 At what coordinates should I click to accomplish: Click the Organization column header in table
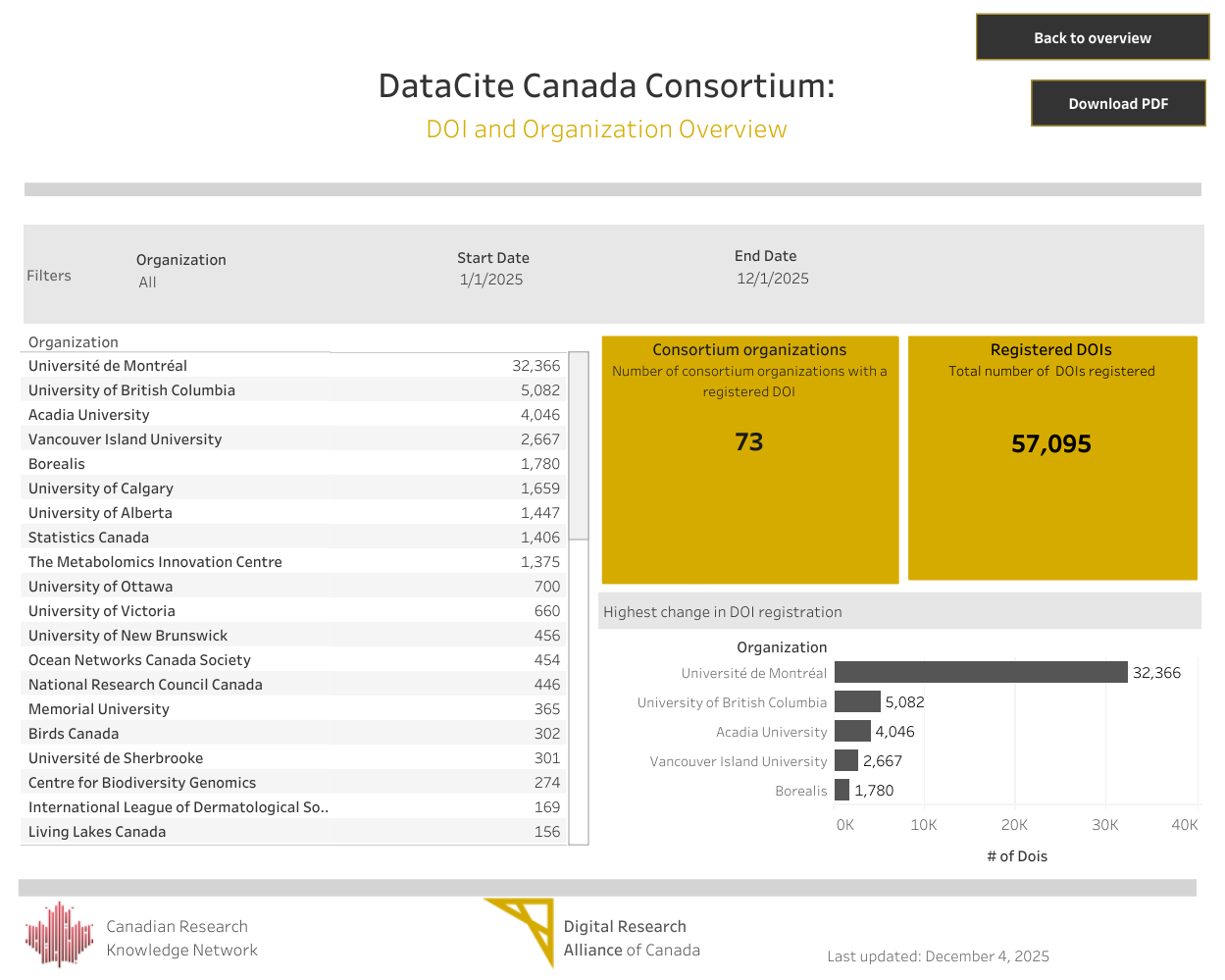point(74,342)
